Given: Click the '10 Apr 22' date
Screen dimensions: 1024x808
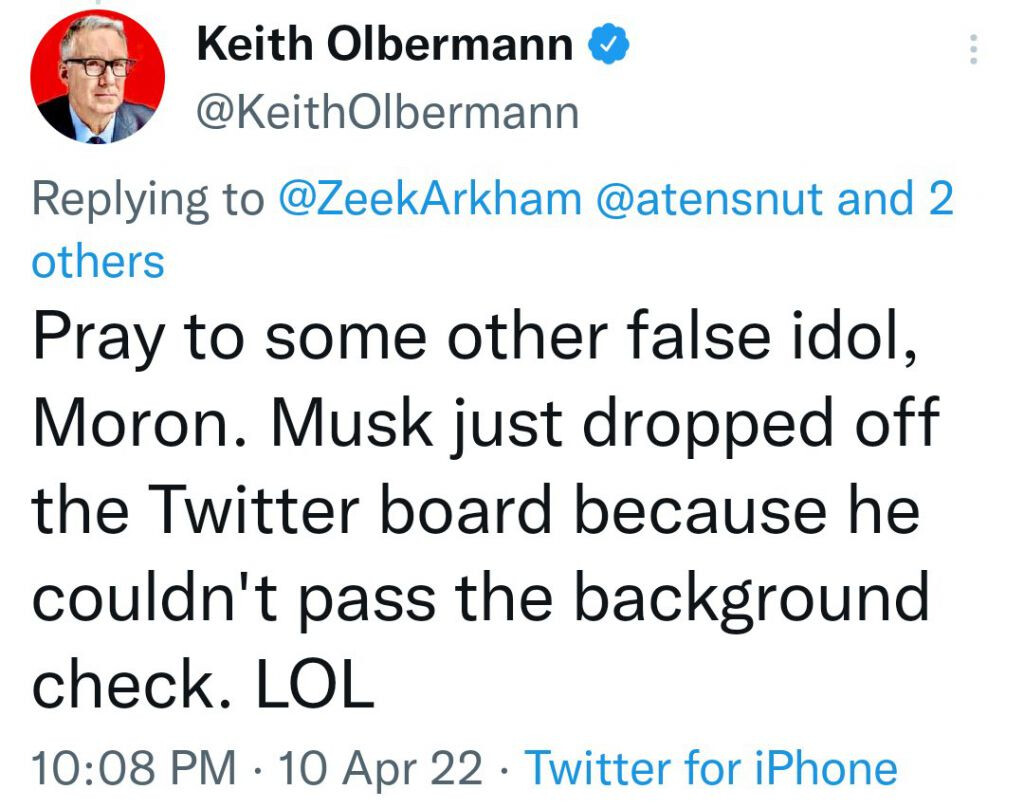Looking at the screenshot, I should (380, 768).
